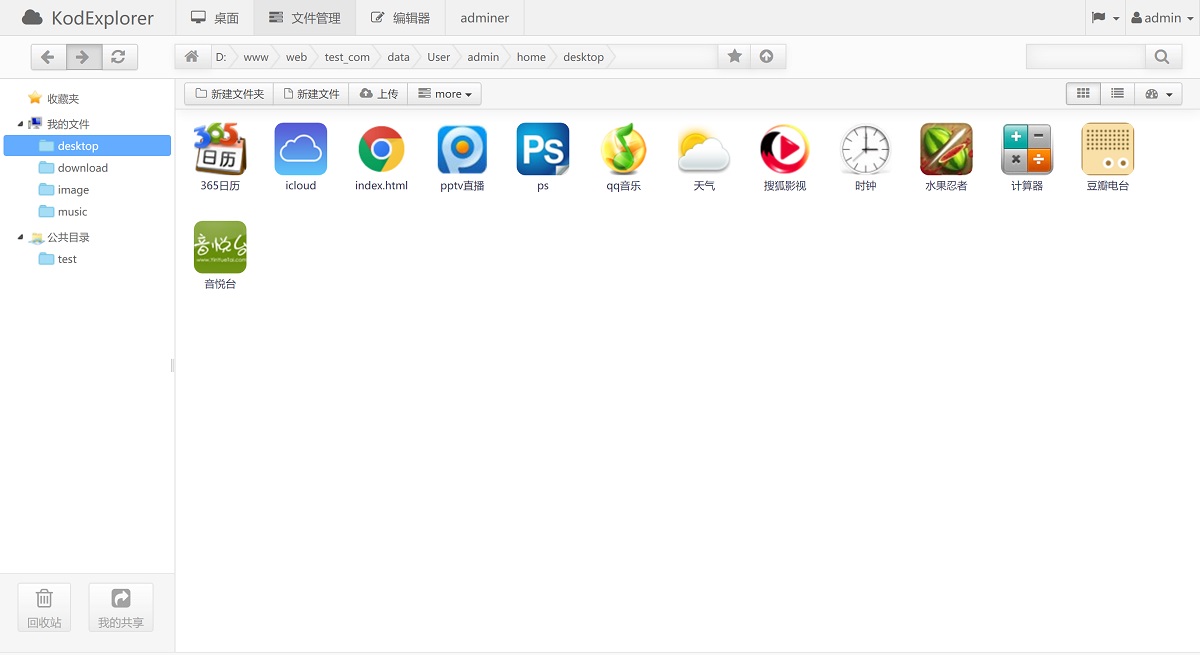
Task: Click the 上传 upload button
Action: point(379,94)
